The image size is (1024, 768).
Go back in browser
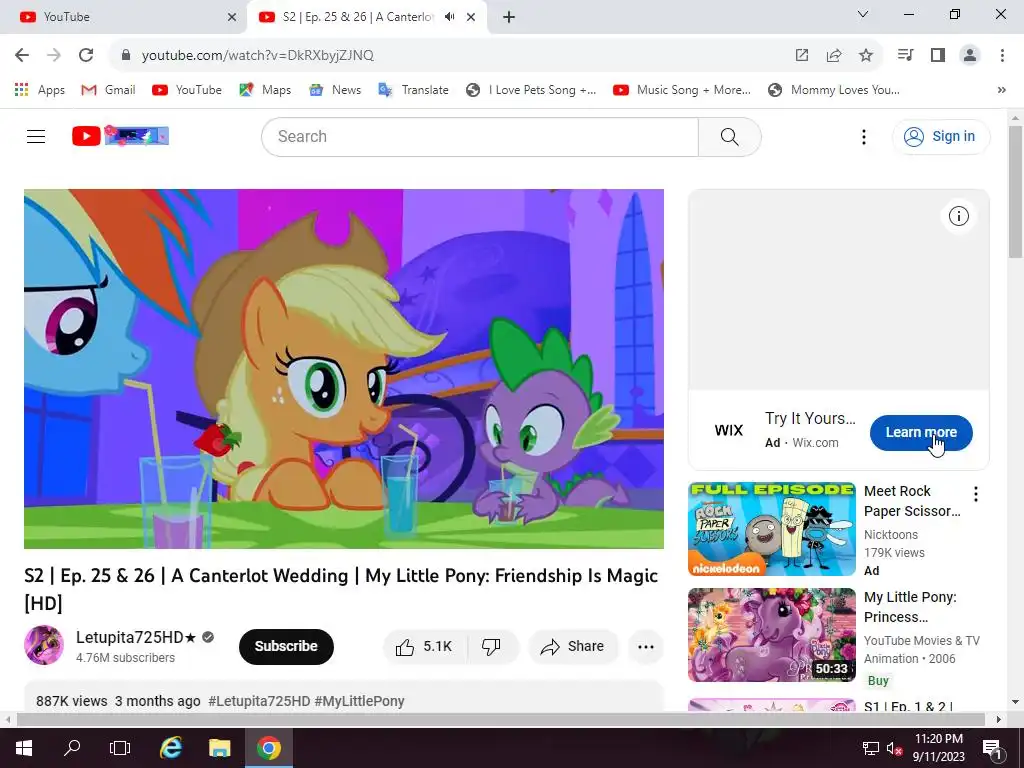(x=22, y=55)
